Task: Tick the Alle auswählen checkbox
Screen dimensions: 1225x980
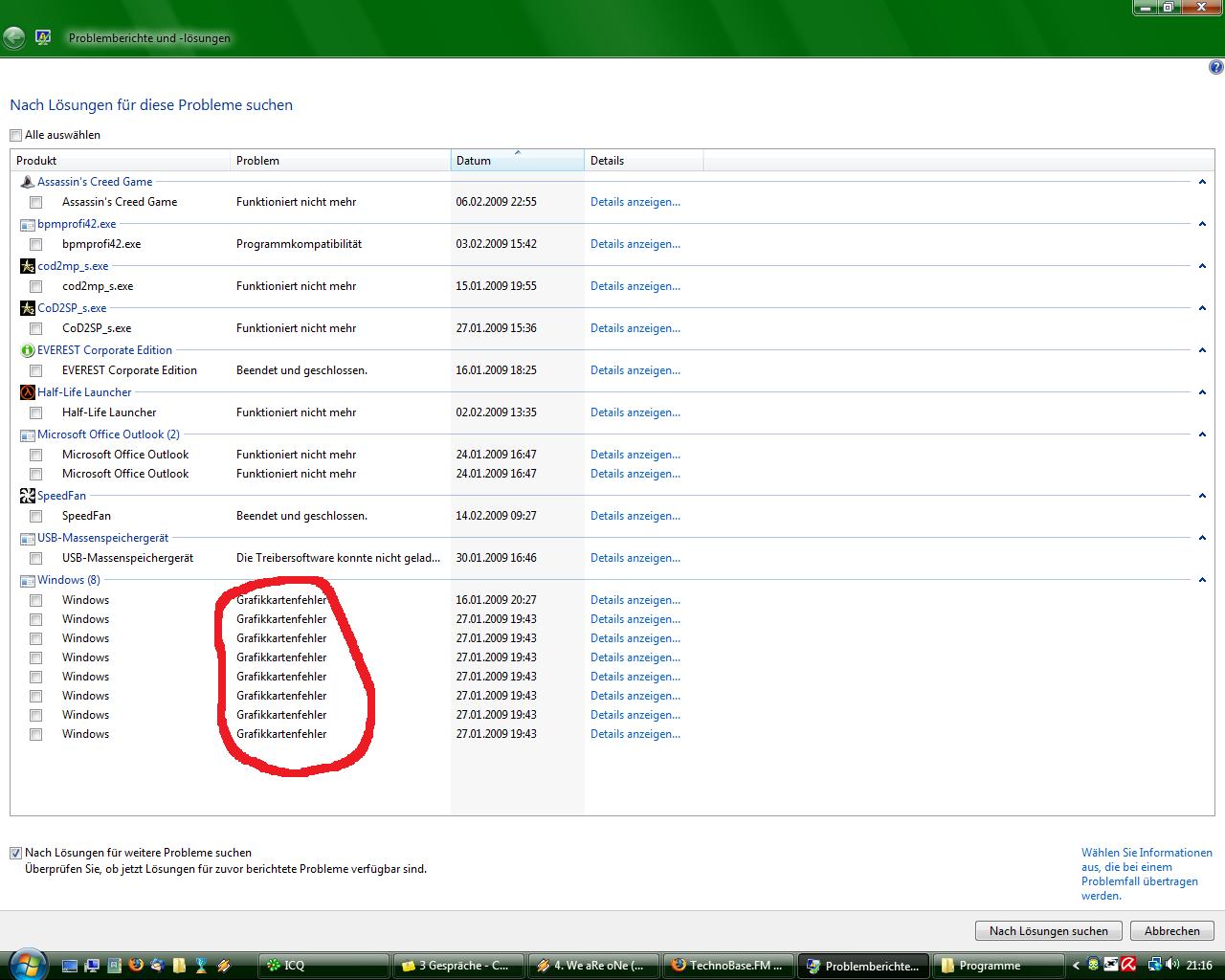Action: point(16,135)
